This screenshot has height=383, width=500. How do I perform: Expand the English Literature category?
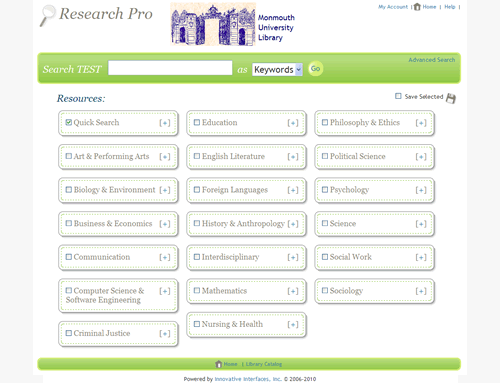click(293, 157)
